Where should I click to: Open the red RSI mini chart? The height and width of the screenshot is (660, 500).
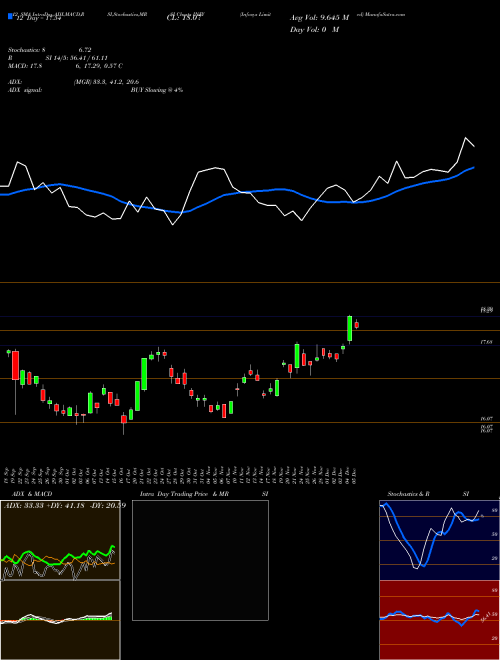[x=439, y=620]
